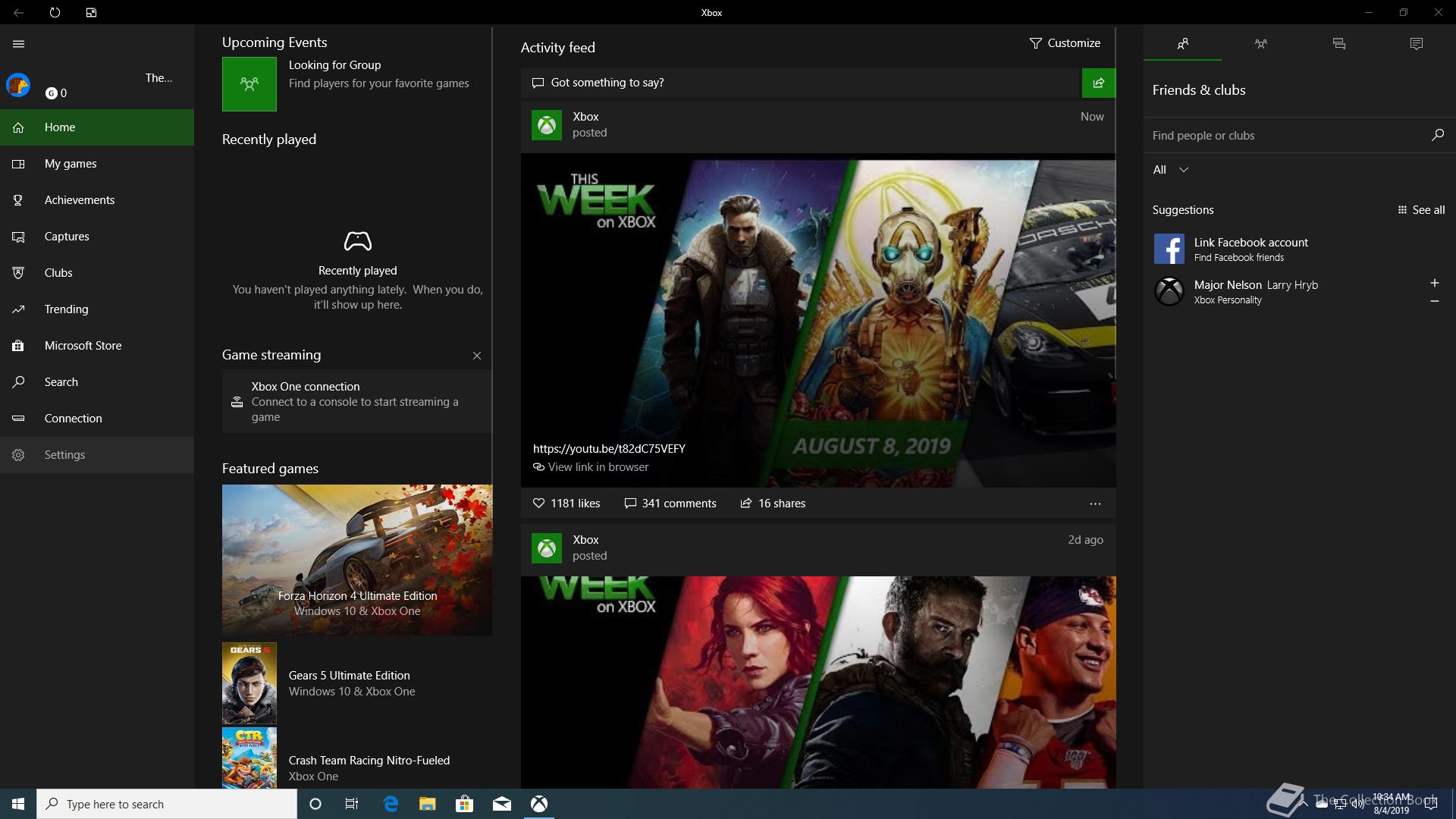Open Captures in sidebar
This screenshot has width=1456, height=819.
[x=97, y=237]
